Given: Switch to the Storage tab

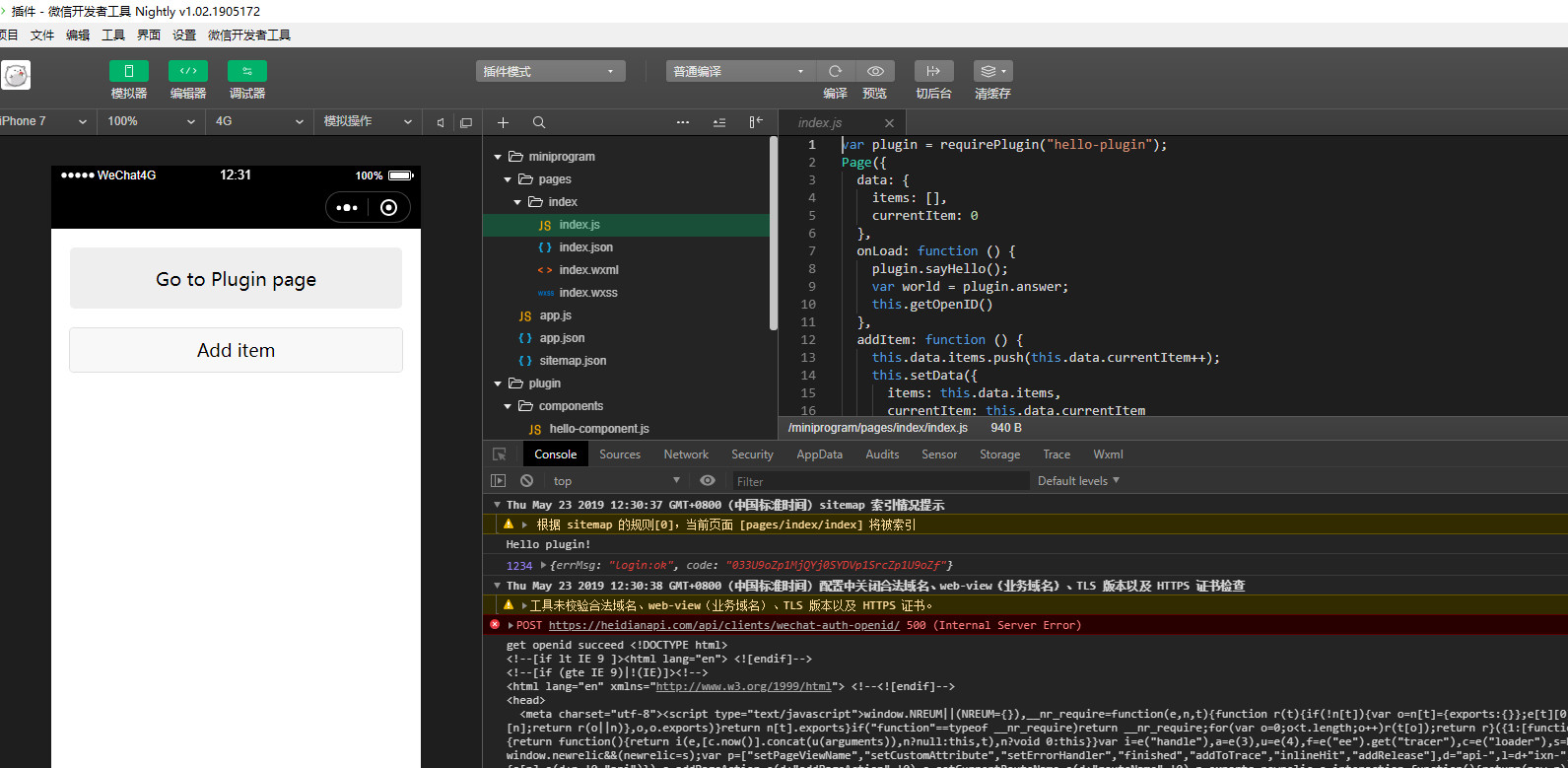Looking at the screenshot, I should click(999, 454).
